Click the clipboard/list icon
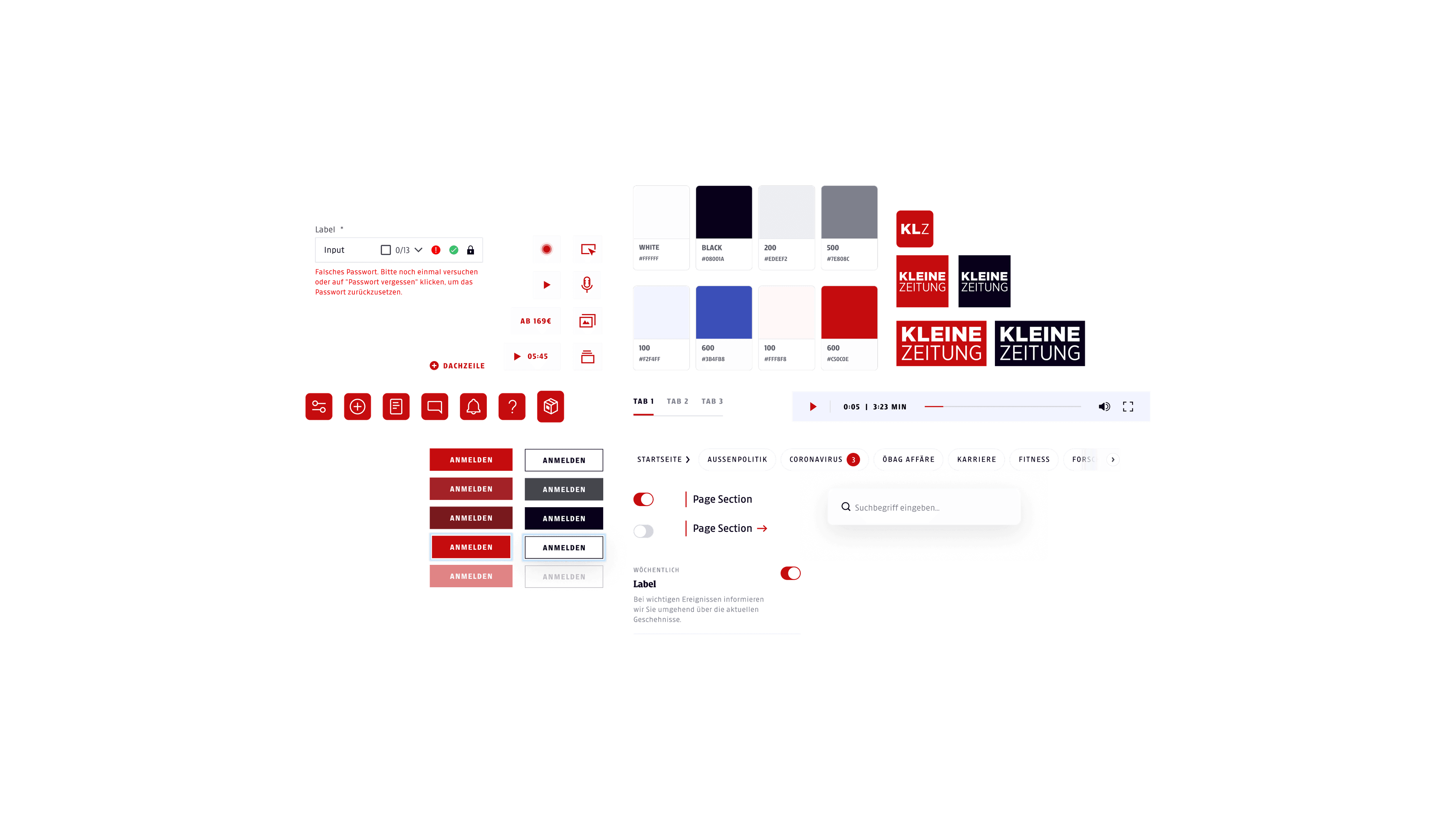Screen dimensions: 1456x819 point(395,406)
